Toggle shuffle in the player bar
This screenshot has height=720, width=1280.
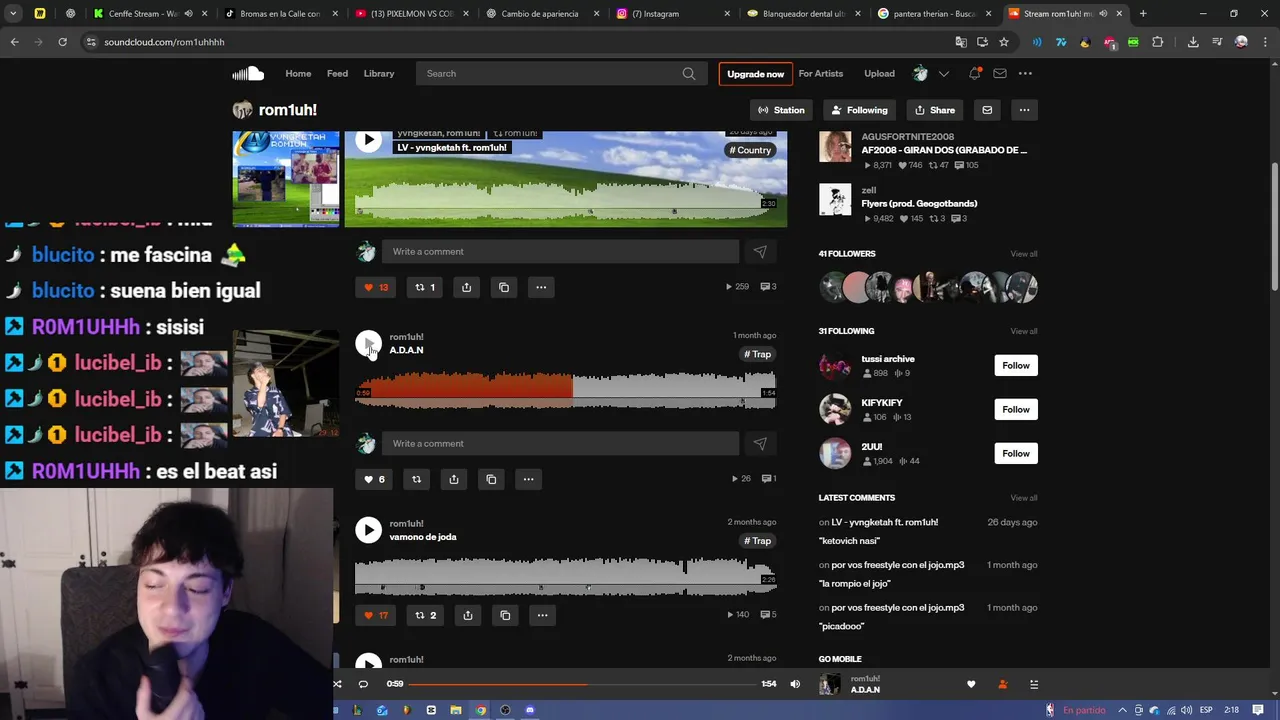tap(337, 684)
